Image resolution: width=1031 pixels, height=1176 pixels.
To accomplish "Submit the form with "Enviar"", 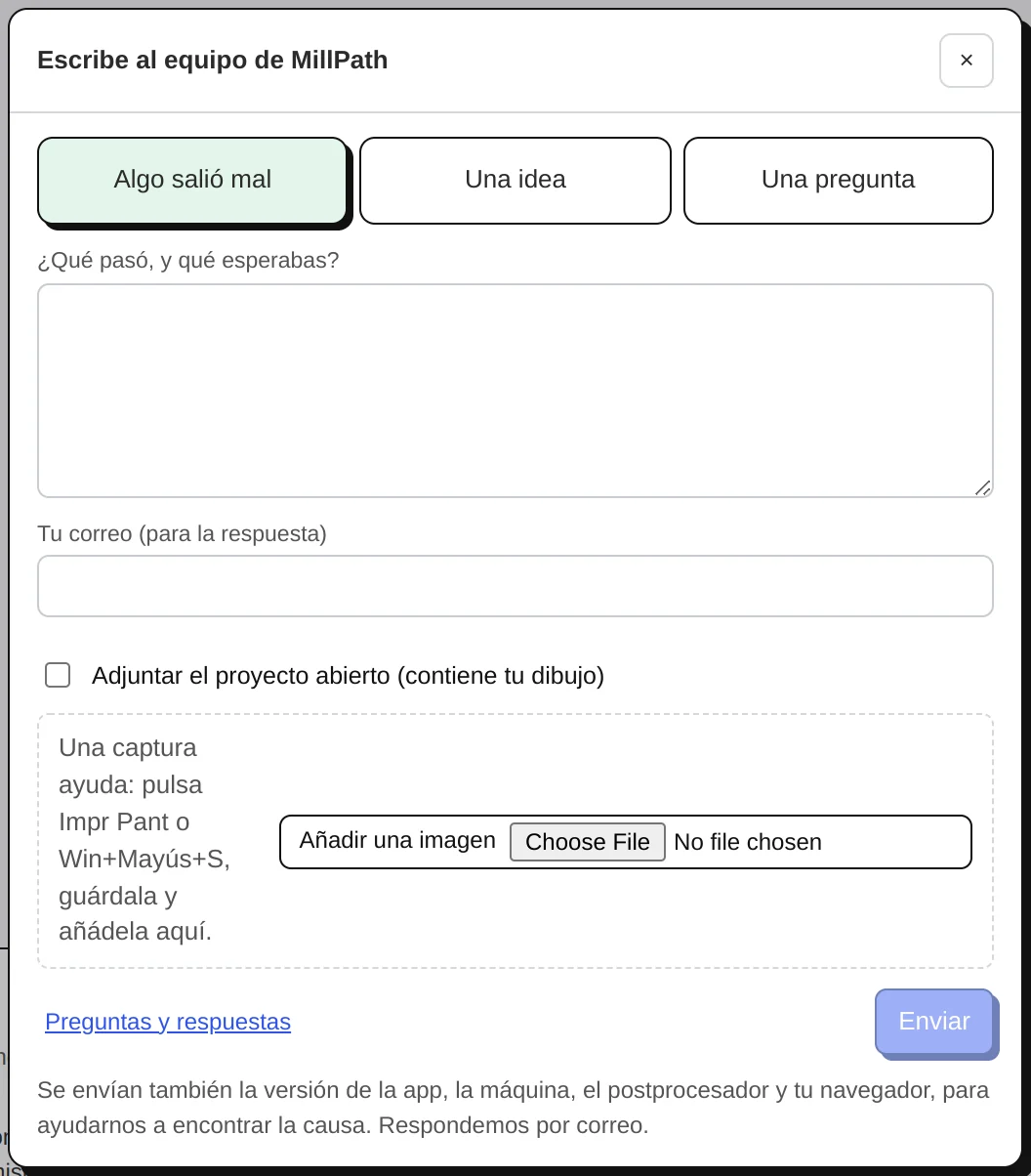I will pyautogui.click(x=934, y=1022).
